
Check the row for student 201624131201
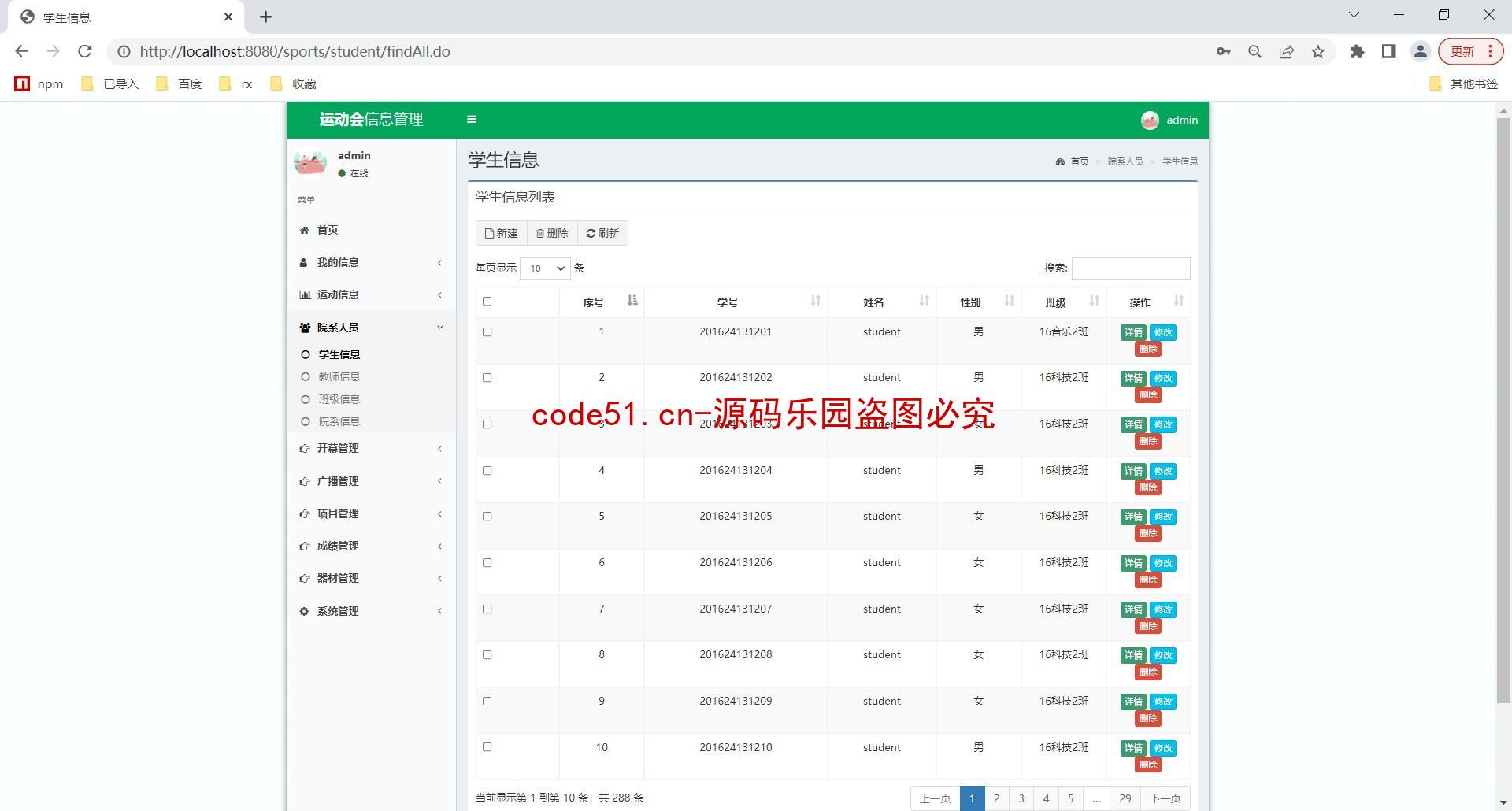487,331
